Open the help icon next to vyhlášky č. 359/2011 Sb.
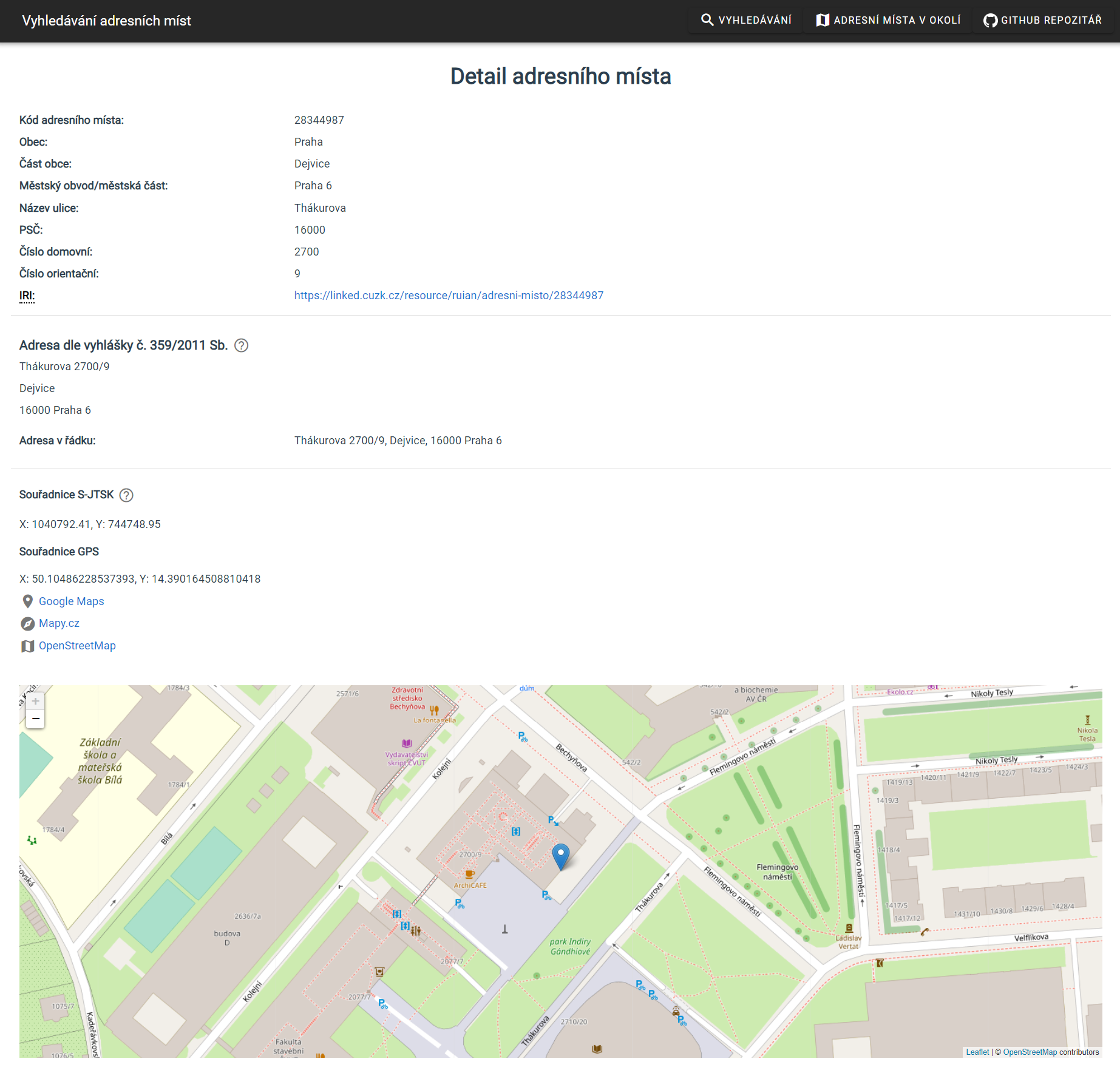The height and width of the screenshot is (1073, 1120). 241,345
